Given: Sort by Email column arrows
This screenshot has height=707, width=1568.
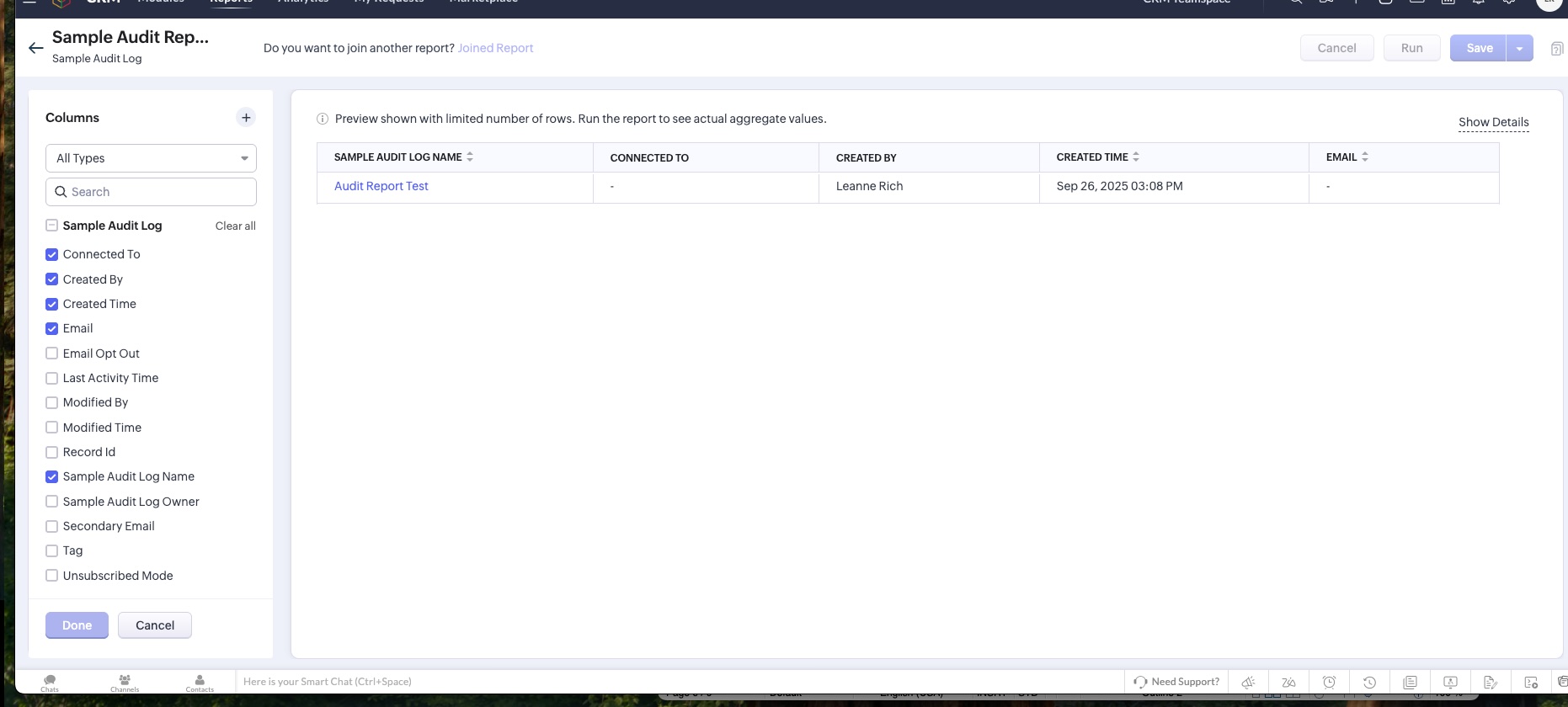Looking at the screenshot, I should pyautogui.click(x=1365, y=157).
